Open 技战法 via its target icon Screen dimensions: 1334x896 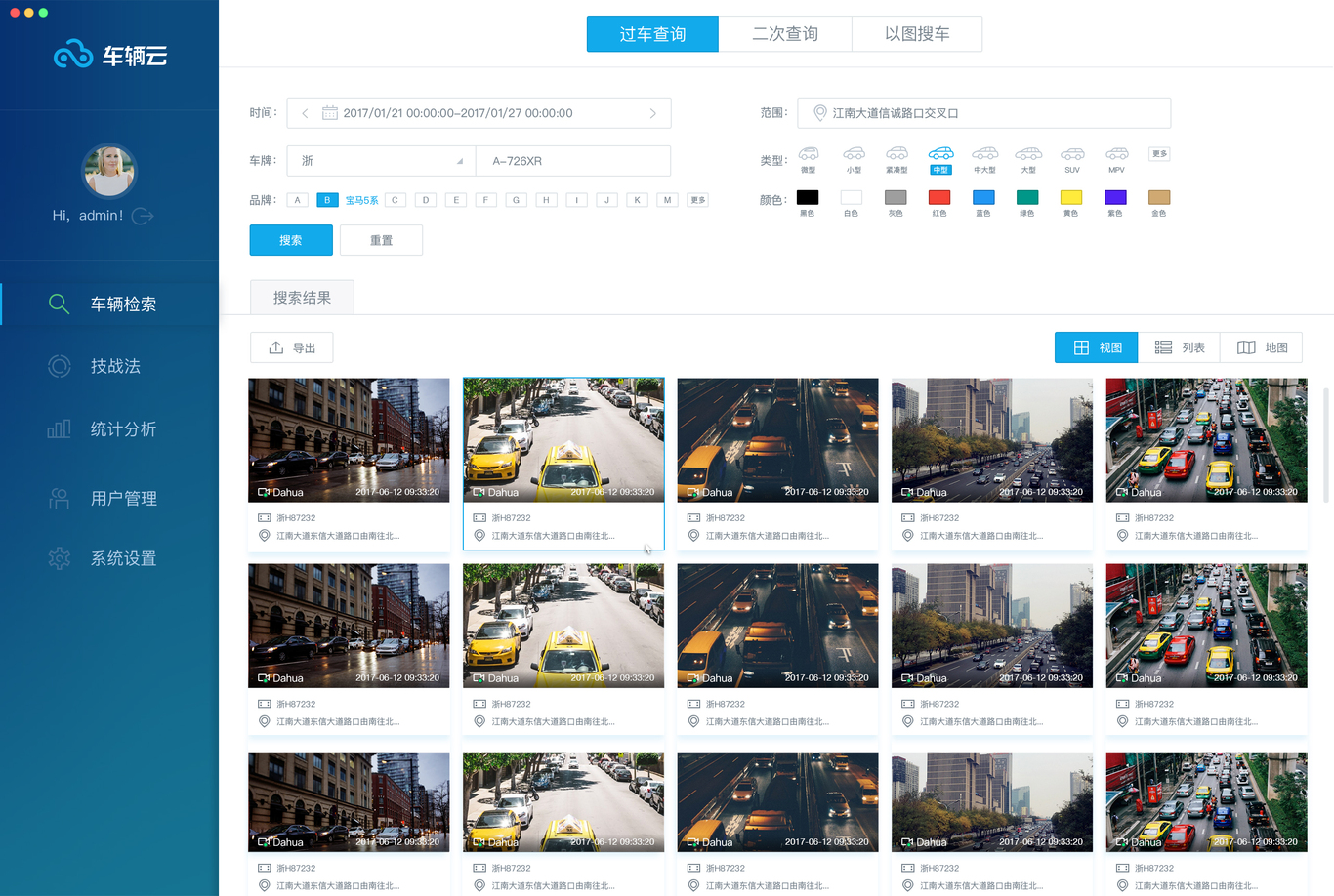tap(59, 366)
